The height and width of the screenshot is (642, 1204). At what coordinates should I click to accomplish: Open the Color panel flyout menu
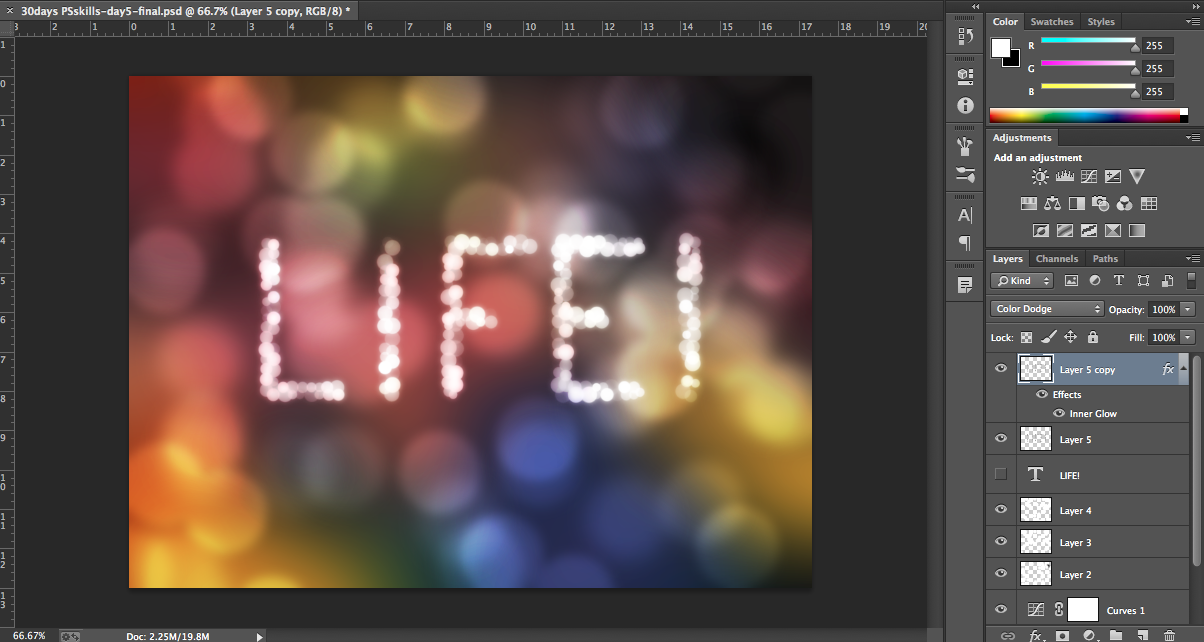(1193, 22)
